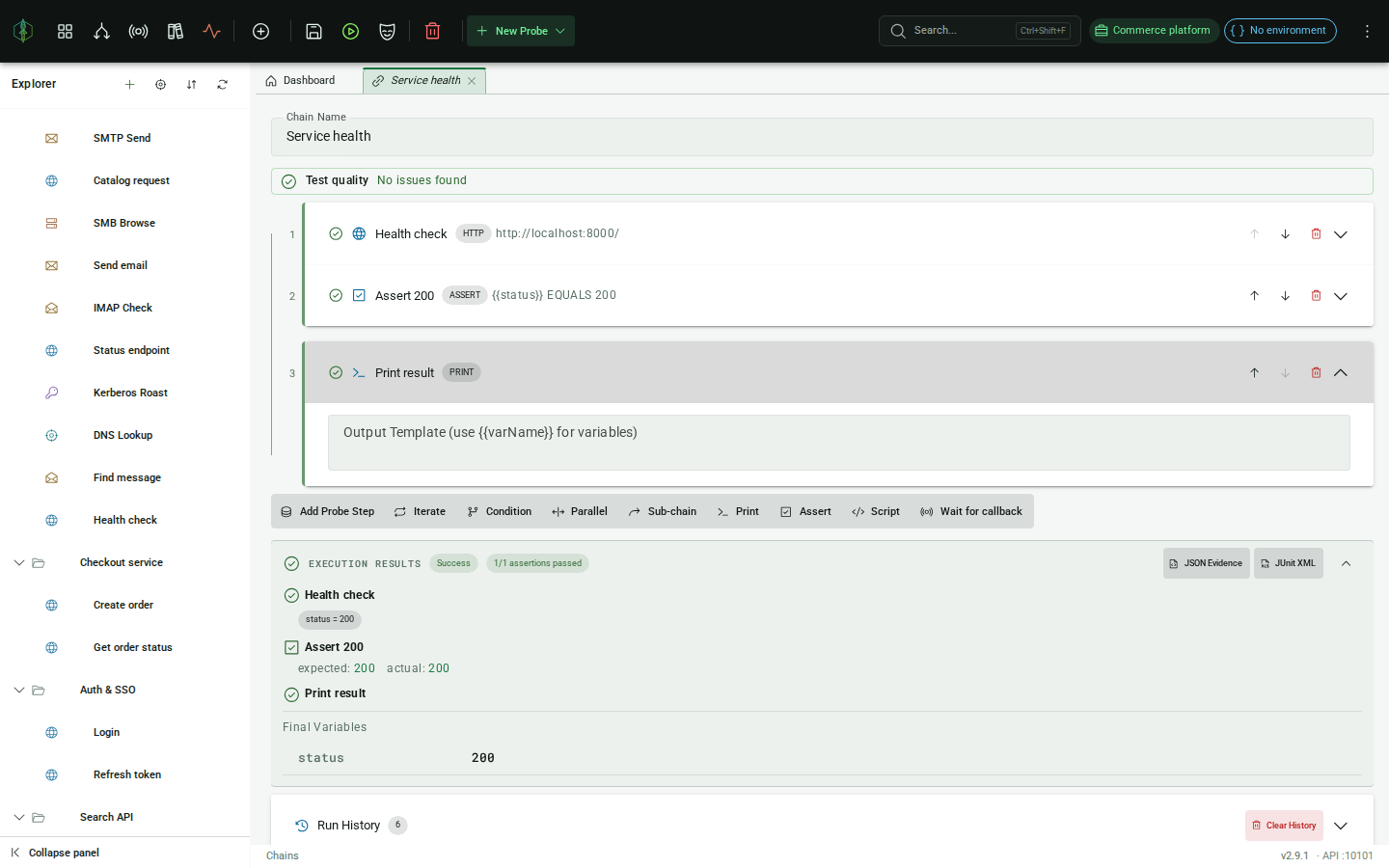This screenshot has width=1389, height=868.
Task: Collapse the Execution Results section
Action: coord(1346,563)
